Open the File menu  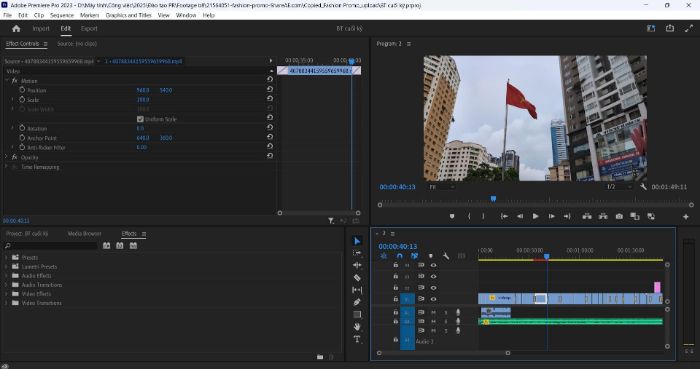point(7,15)
